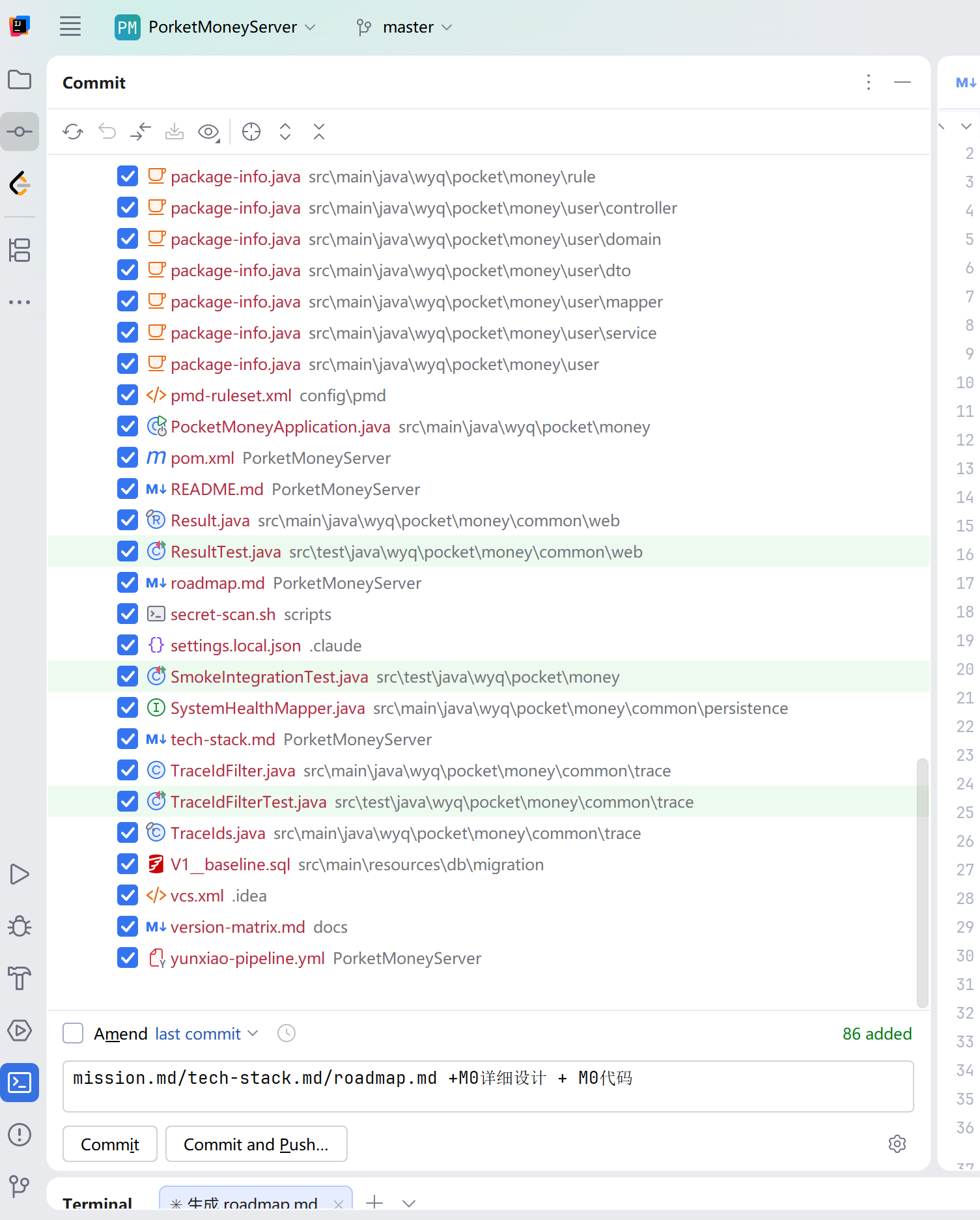Select ResultTest.java in changes list
The image size is (980, 1220).
(x=488, y=552)
